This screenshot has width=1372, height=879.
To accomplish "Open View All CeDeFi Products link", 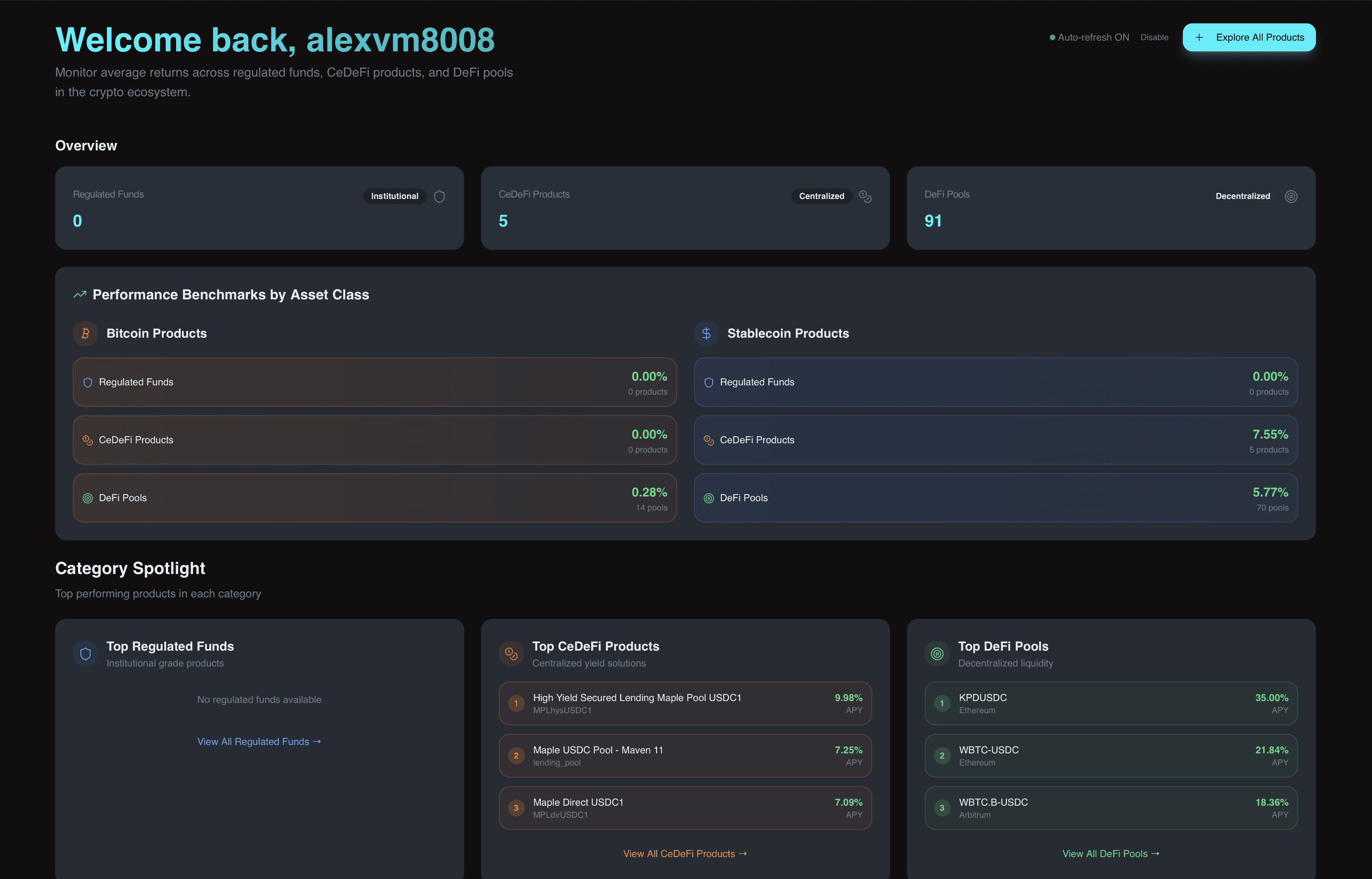I will (685, 854).
